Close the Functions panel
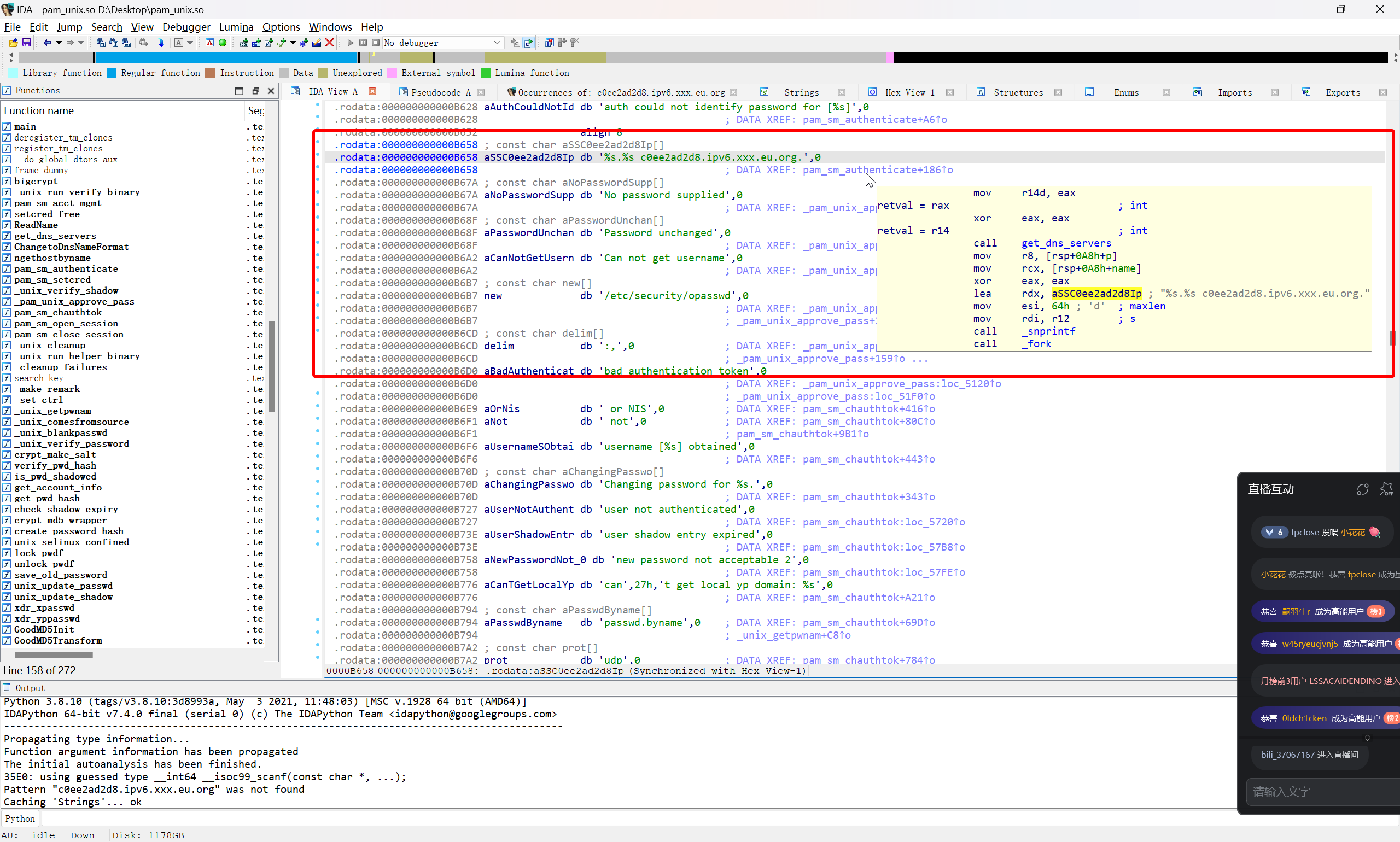 tap(271, 91)
